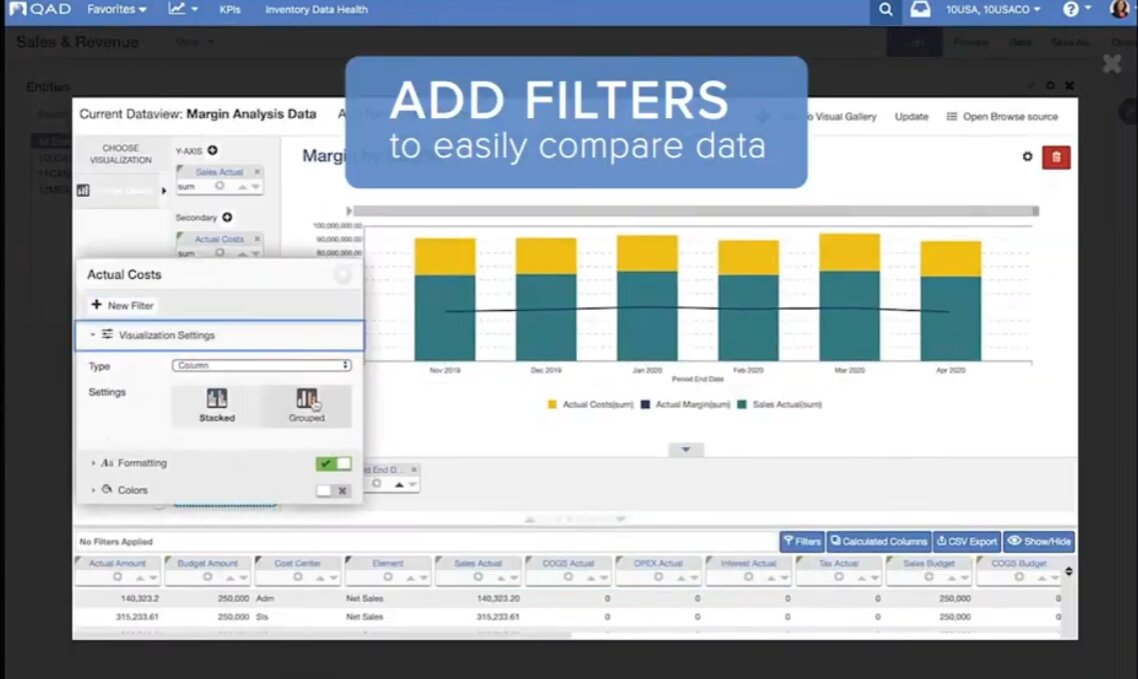Viewport: 1138px width, 679px height.
Task: Add a Y-Axis field with plus icon
Action: pos(213,151)
